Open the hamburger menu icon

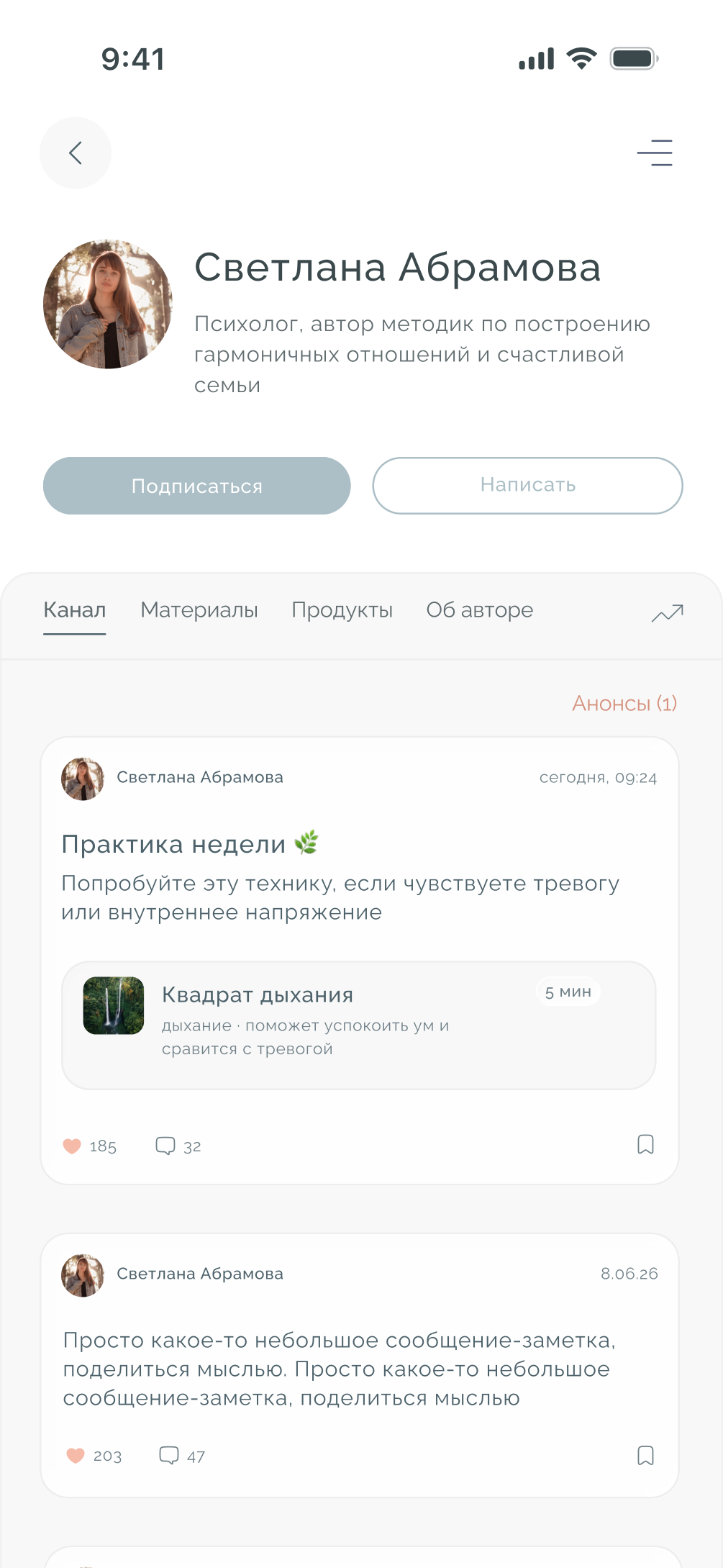(x=655, y=153)
